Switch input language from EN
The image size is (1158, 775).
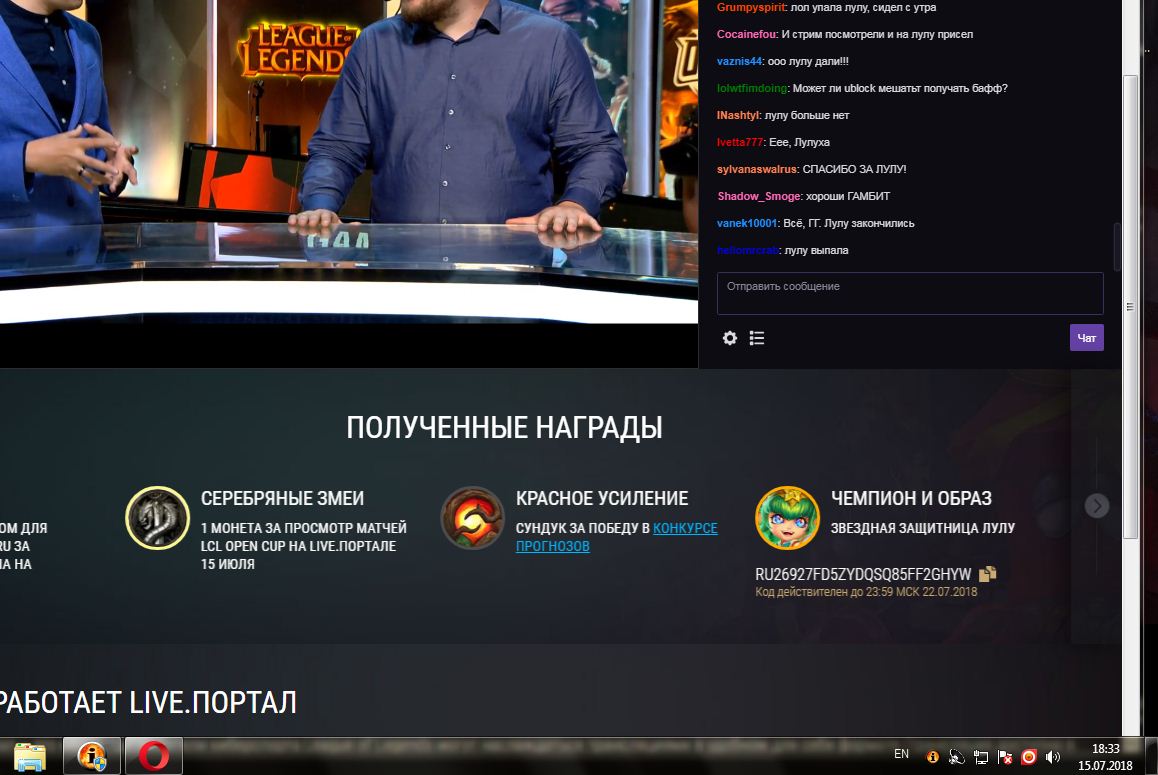pyautogui.click(x=901, y=754)
